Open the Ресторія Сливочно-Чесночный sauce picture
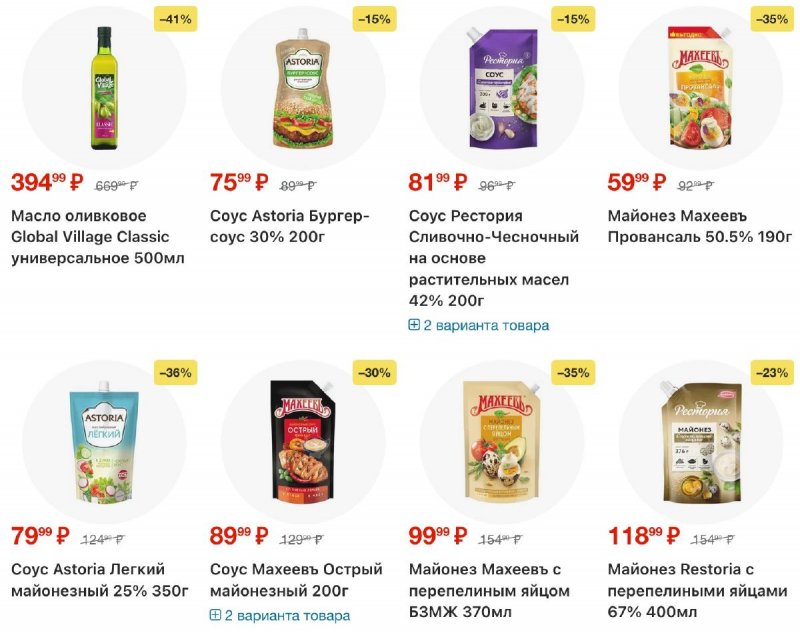Screen dimensions: 800x635 pos(502,87)
